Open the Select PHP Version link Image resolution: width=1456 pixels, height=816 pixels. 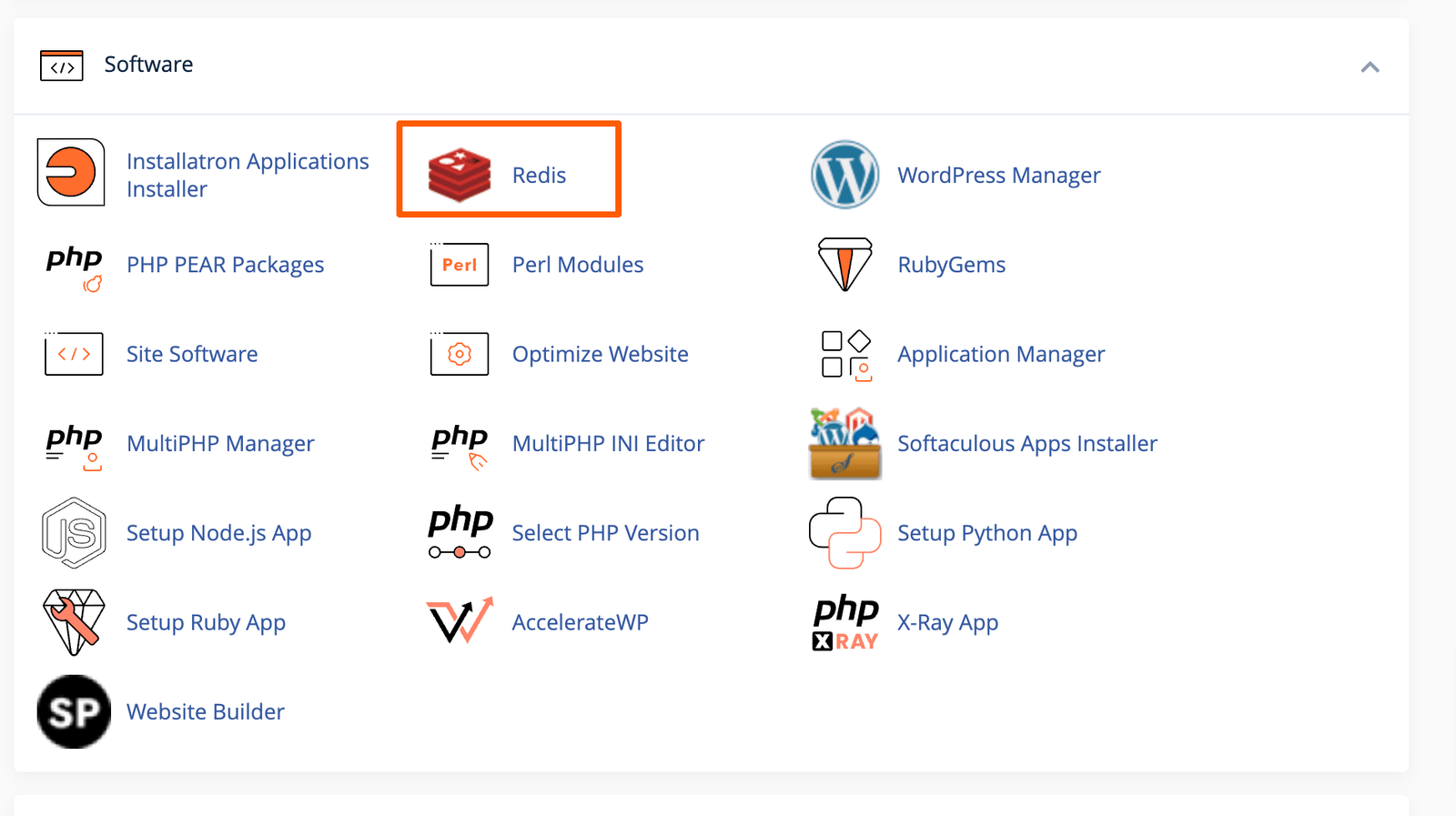[x=605, y=533]
